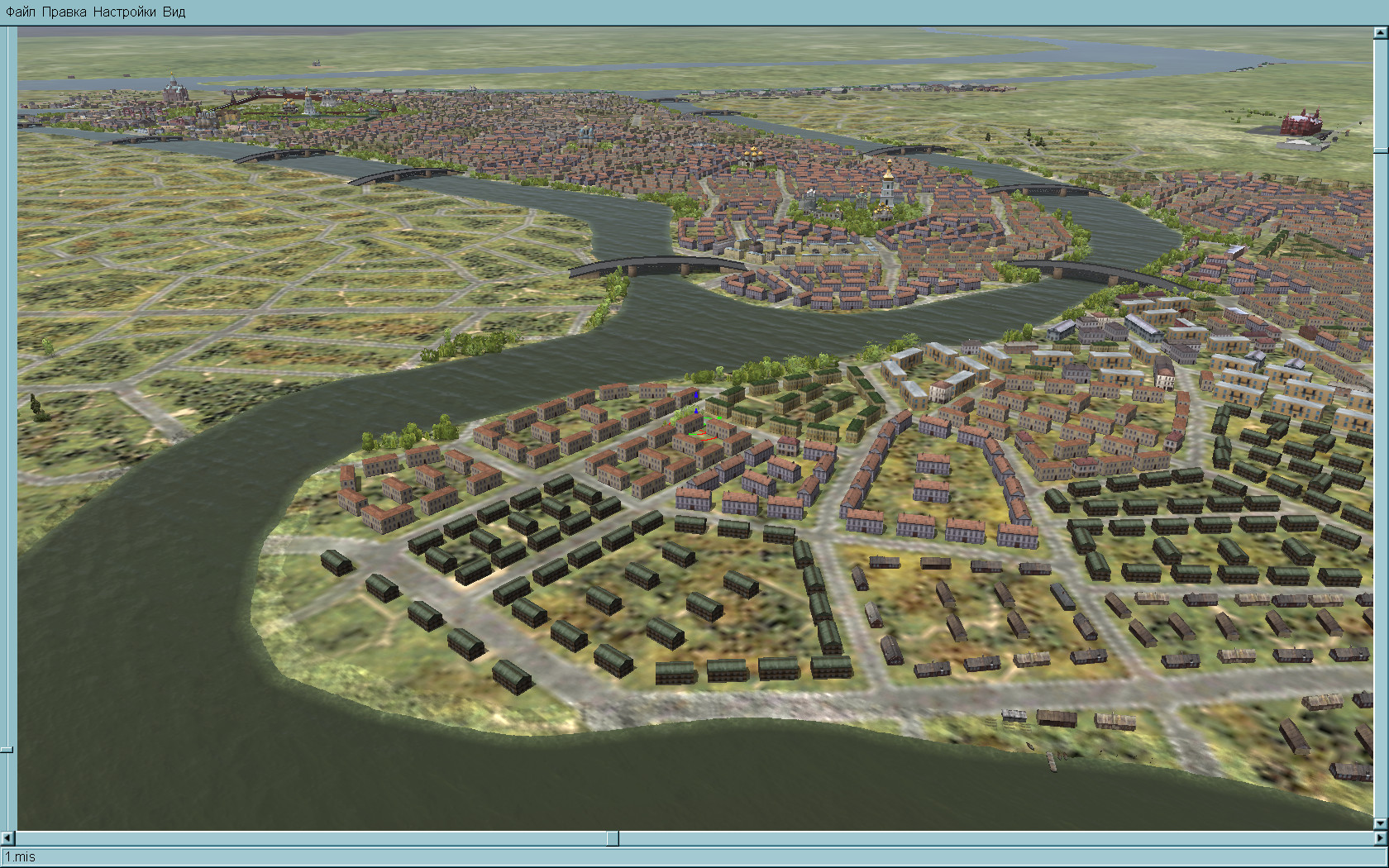Viewport: 1389px width, 868px height.
Task: Click the vertical scrollbar down arrow
Action: pyautogui.click(x=1380, y=823)
